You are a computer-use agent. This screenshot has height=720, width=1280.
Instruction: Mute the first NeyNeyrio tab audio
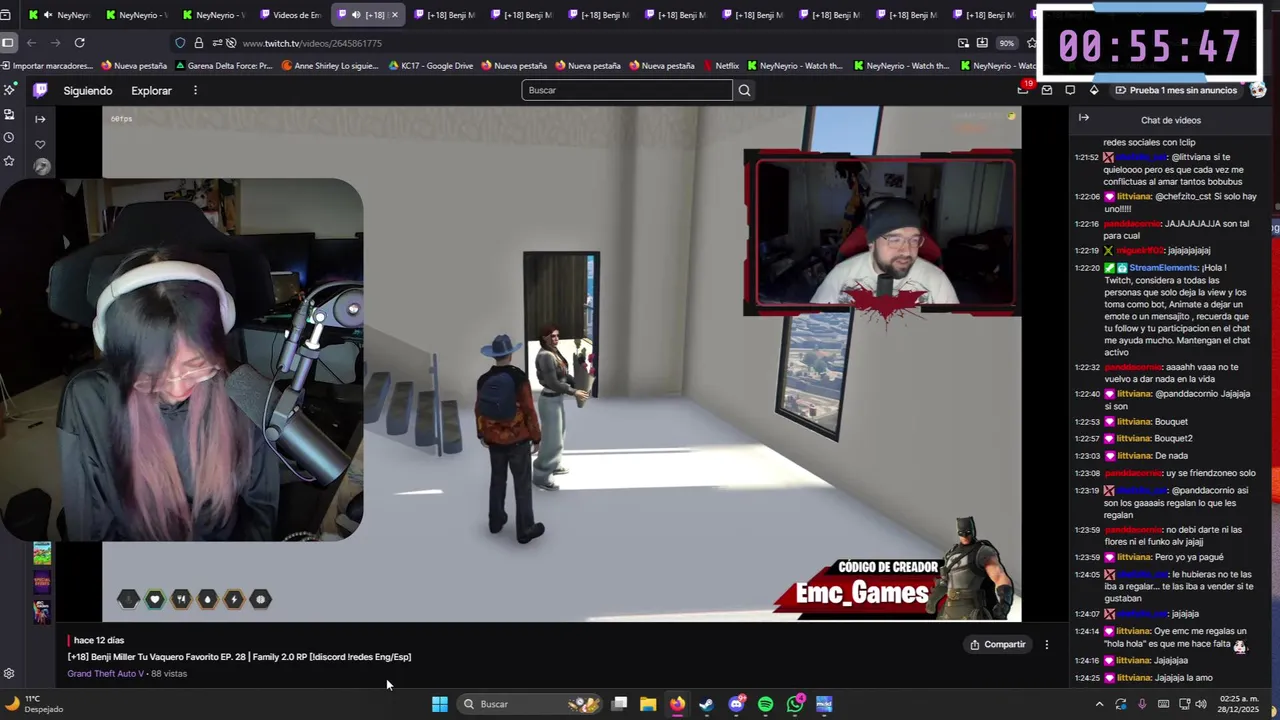pyautogui.click(x=47, y=15)
